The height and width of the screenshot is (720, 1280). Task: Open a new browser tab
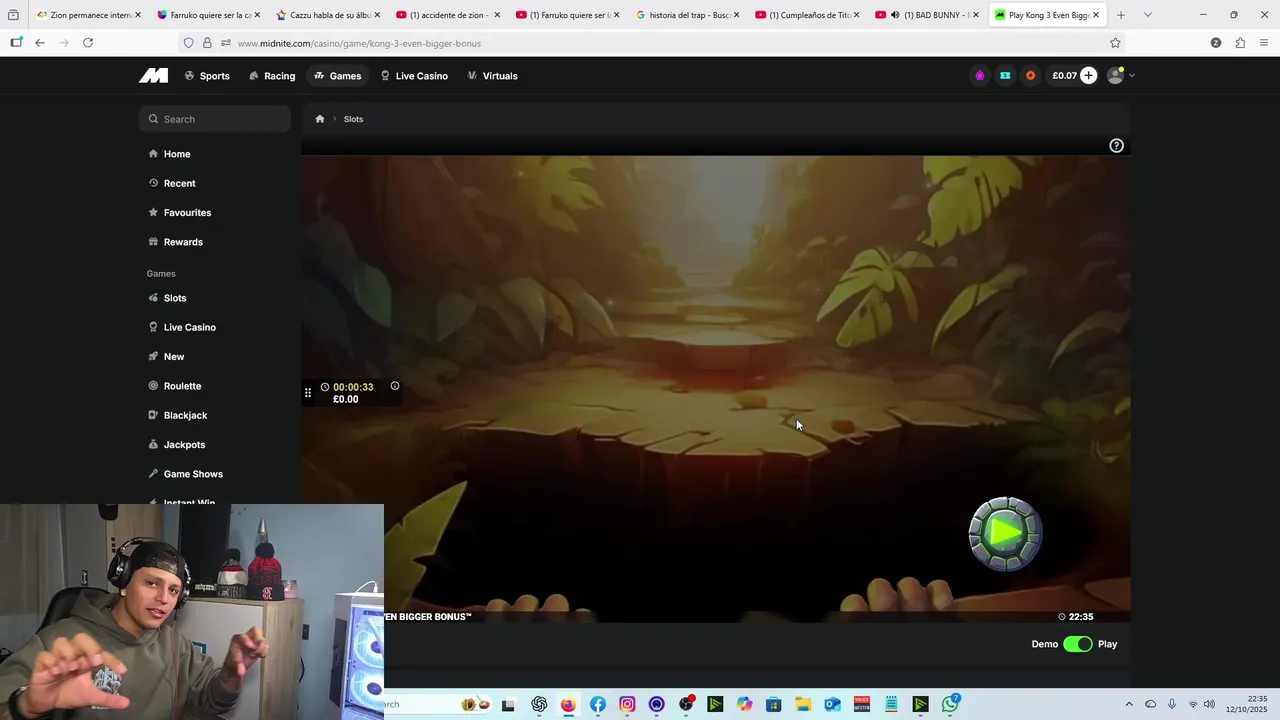pyautogui.click(x=1121, y=15)
